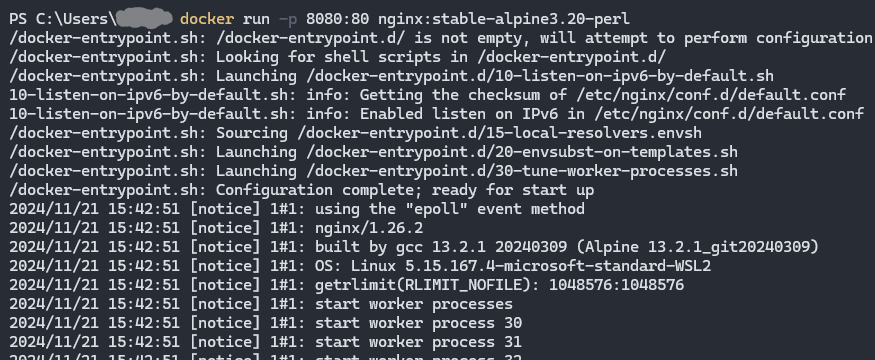Click the word docker in command line
The height and width of the screenshot is (360, 875).
coord(206,19)
